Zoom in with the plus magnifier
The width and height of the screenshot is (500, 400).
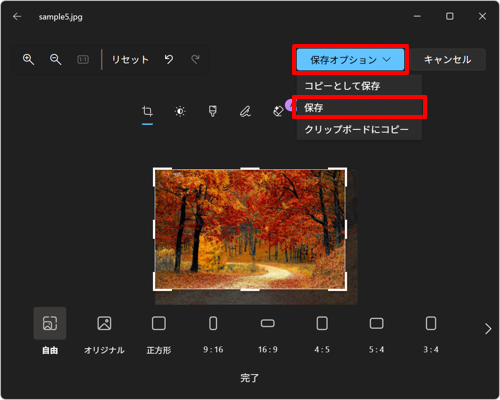(28, 60)
